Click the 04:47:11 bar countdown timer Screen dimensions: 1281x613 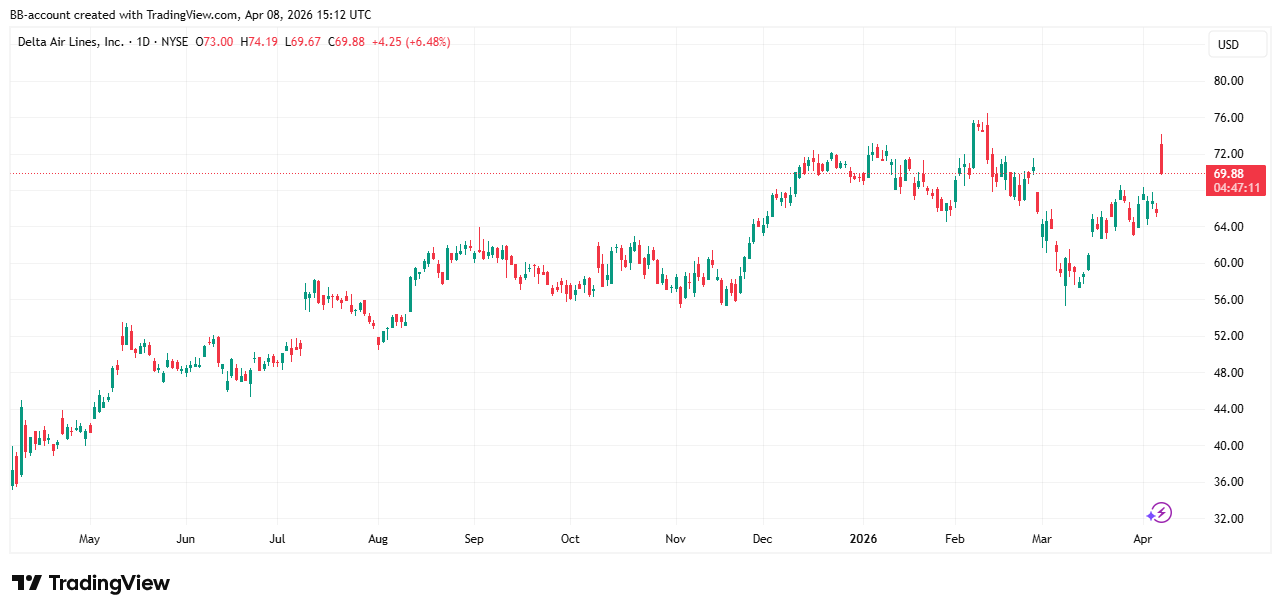(1236, 188)
